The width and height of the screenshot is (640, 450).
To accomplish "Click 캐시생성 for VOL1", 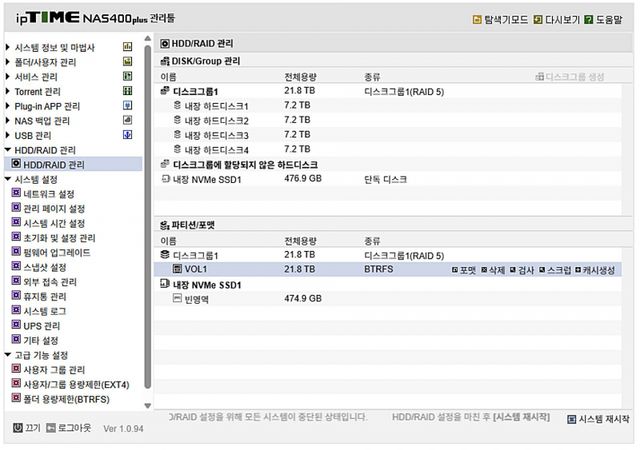I will 598,270.
